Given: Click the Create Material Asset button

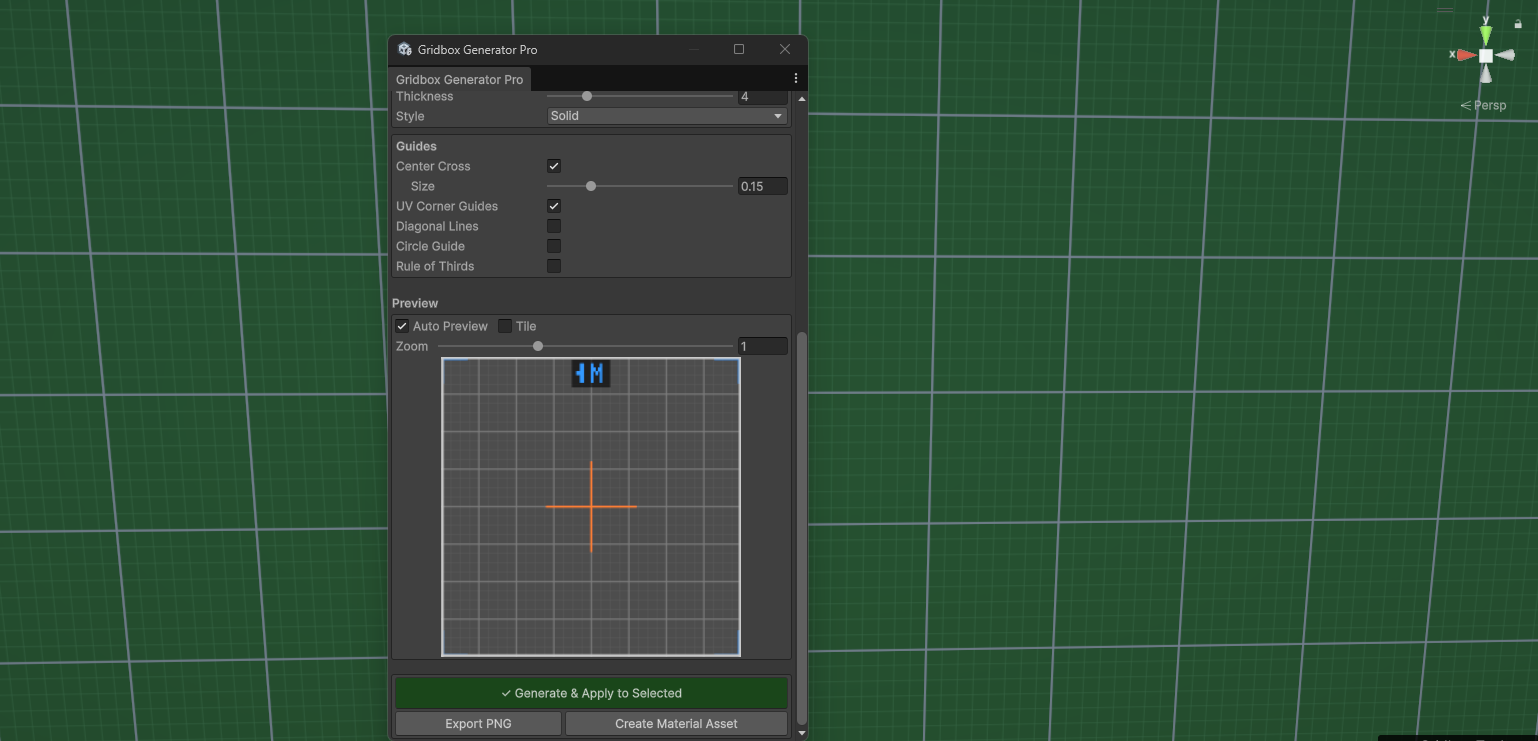Looking at the screenshot, I should (x=676, y=724).
